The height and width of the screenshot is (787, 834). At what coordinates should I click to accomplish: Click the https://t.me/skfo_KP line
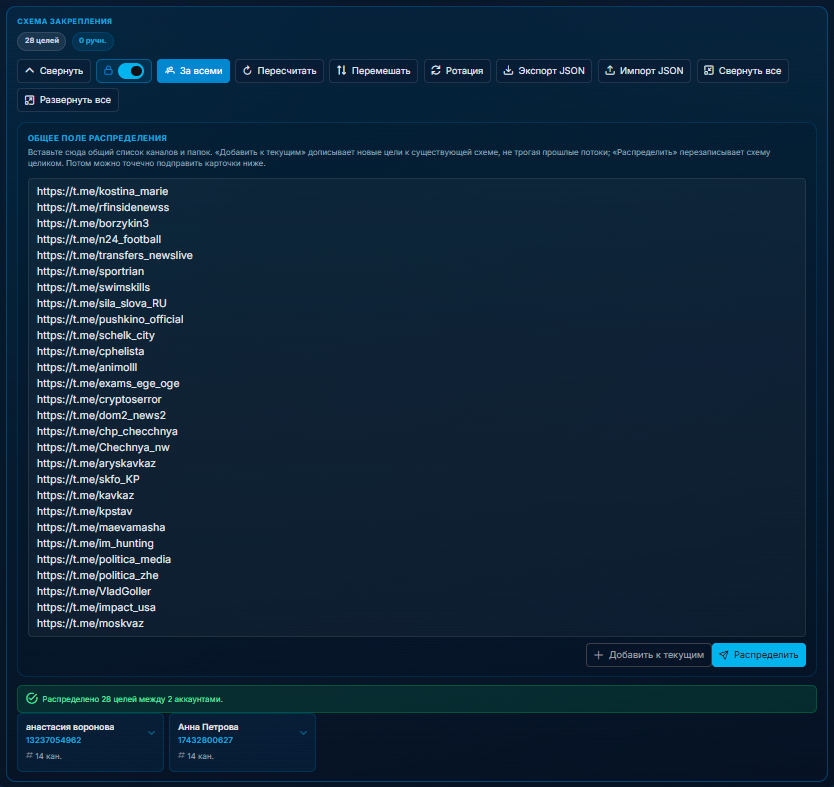pos(88,479)
